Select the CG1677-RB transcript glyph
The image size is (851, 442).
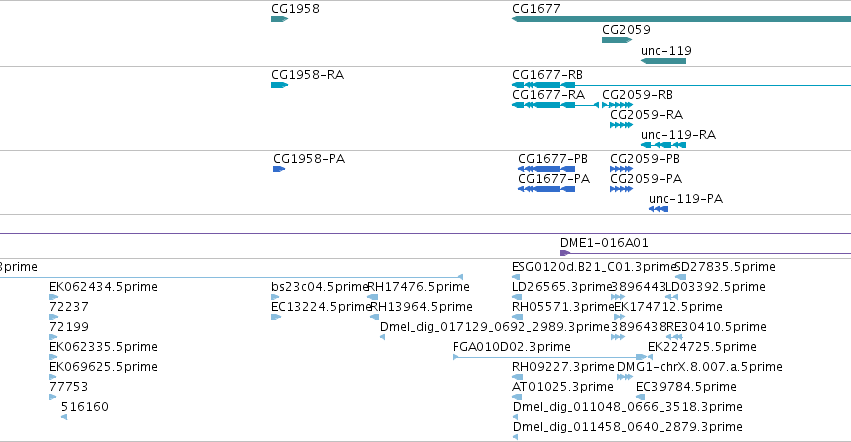tap(681, 85)
